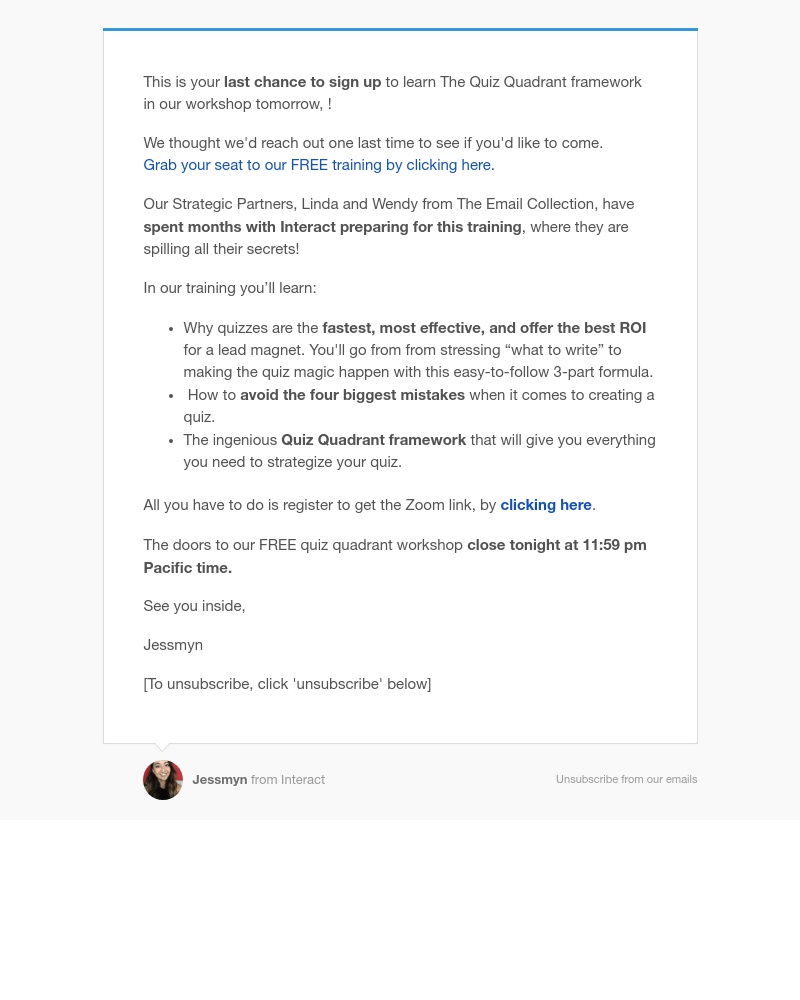This screenshot has height=1000, width=800.
Task: Click the 'fastest, most effective' bullet point
Action: tap(419, 350)
